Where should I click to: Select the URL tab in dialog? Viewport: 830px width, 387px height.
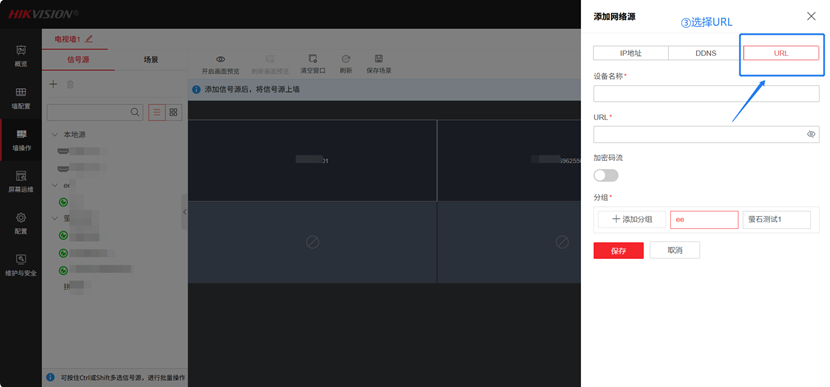781,53
